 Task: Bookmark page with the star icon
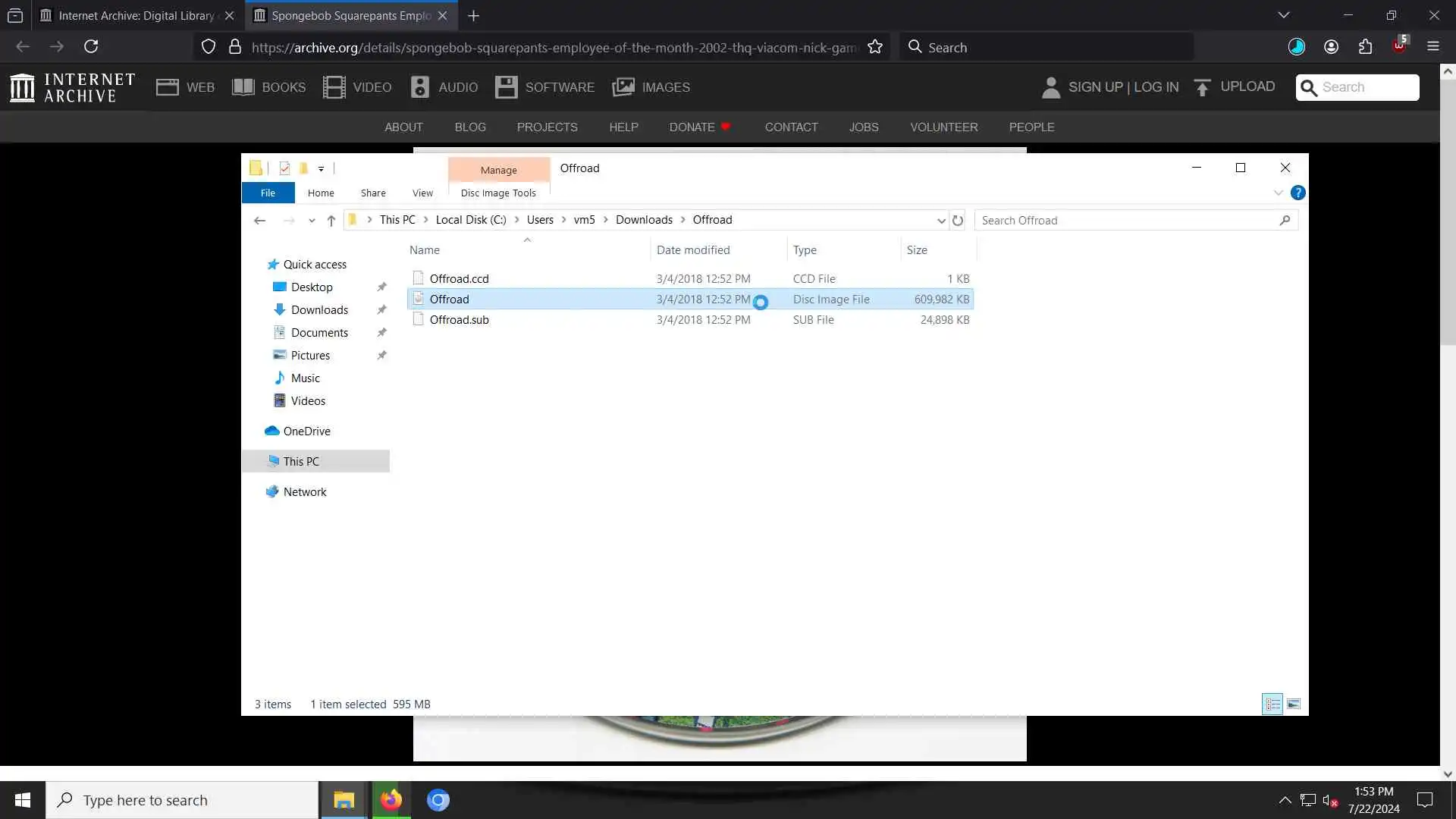pos(875,47)
